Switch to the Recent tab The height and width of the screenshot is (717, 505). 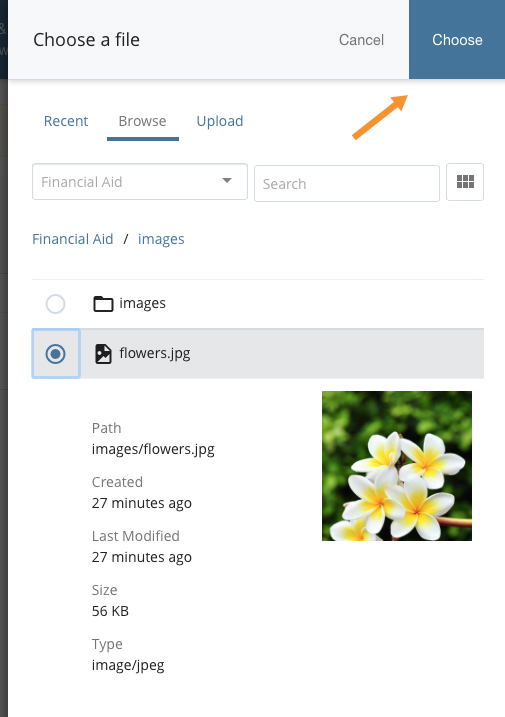tap(66, 121)
